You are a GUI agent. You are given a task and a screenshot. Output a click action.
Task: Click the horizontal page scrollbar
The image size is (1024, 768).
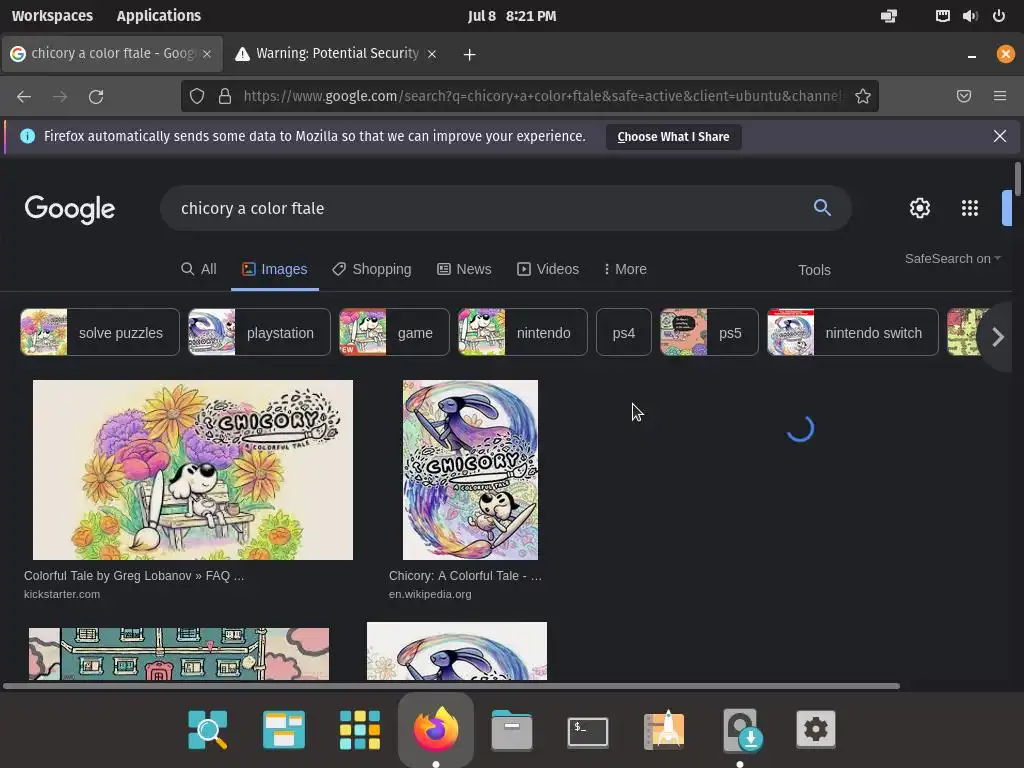451,686
